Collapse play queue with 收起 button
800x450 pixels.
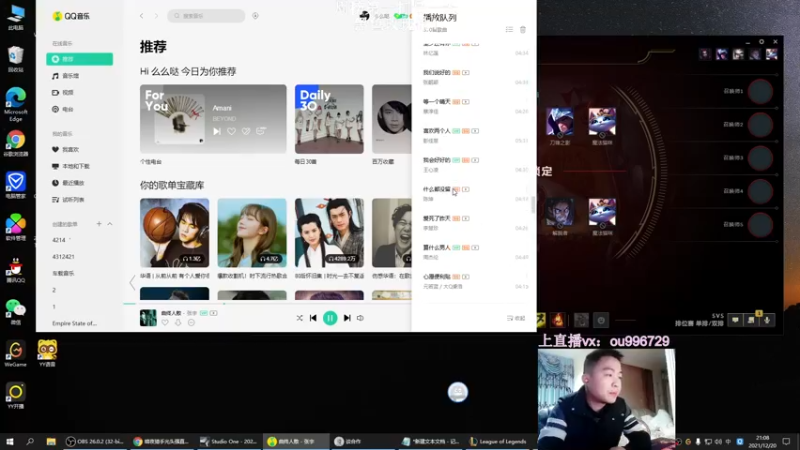(516, 318)
